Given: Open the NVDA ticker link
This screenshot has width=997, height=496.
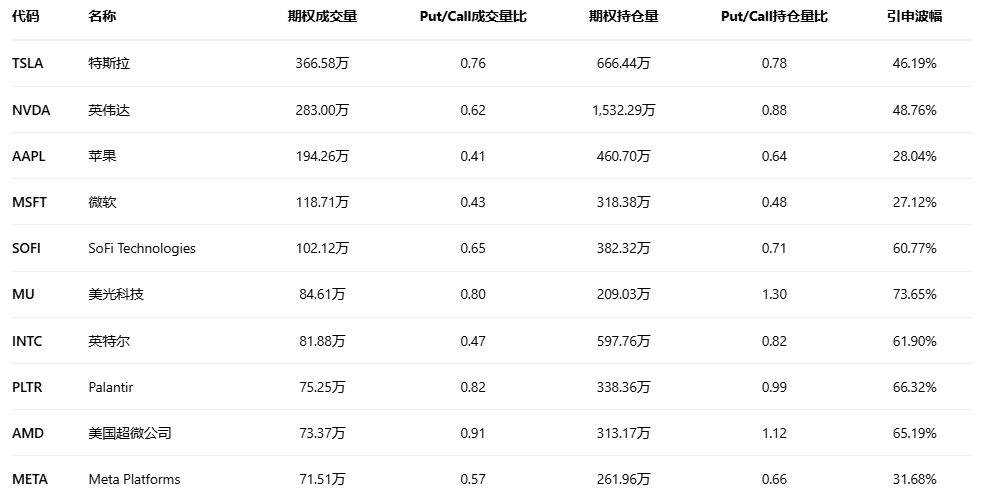Looking at the screenshot, I should pyautogui.click(x=31, y=110).
